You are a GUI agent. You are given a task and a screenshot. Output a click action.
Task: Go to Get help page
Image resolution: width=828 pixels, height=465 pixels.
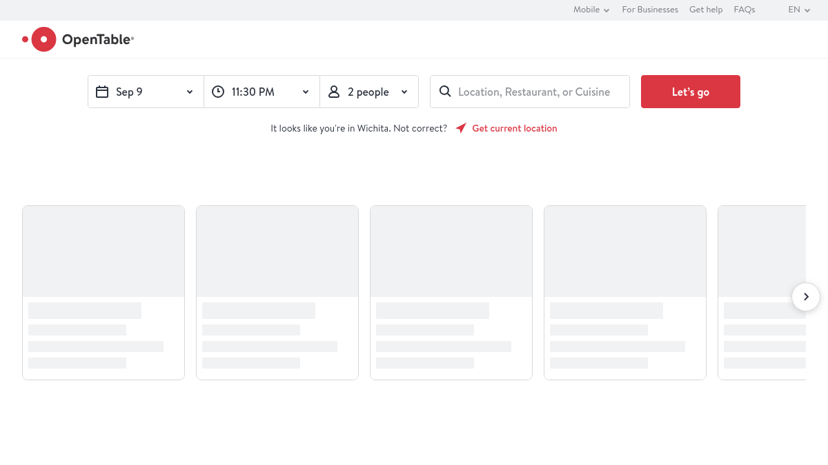[x=706, y=10]
